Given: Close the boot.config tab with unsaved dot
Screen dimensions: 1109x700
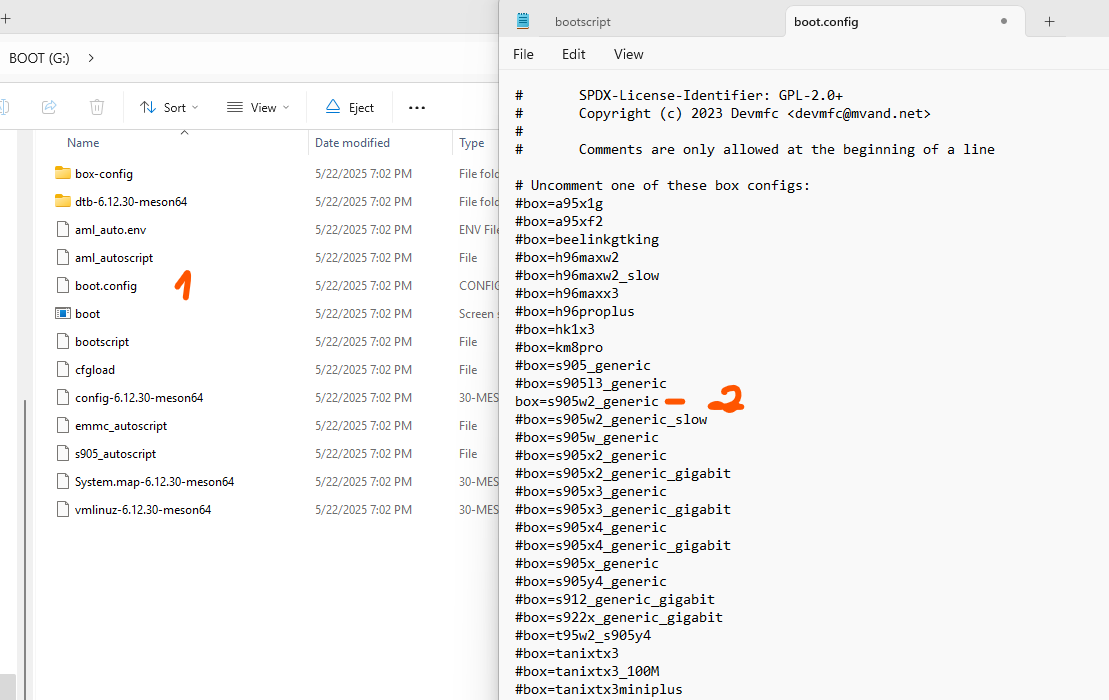Looking at the screenshot, I should point(1004,21).
